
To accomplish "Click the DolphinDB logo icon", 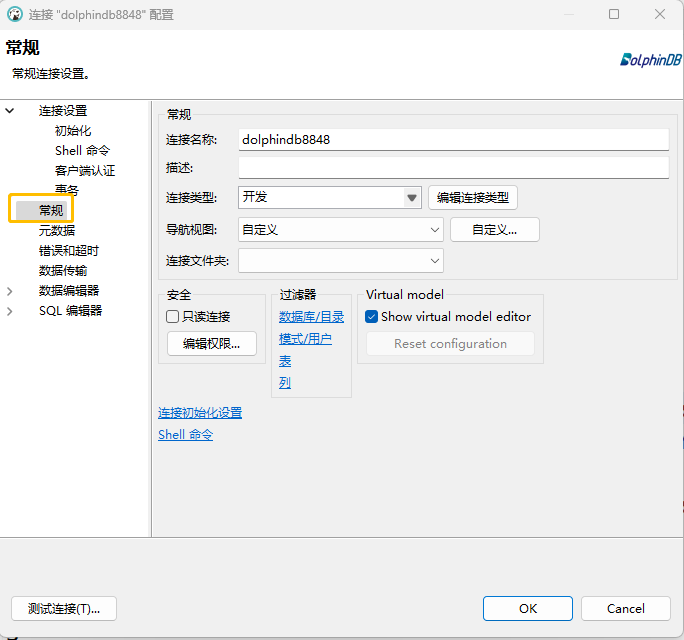I will 650,59.
